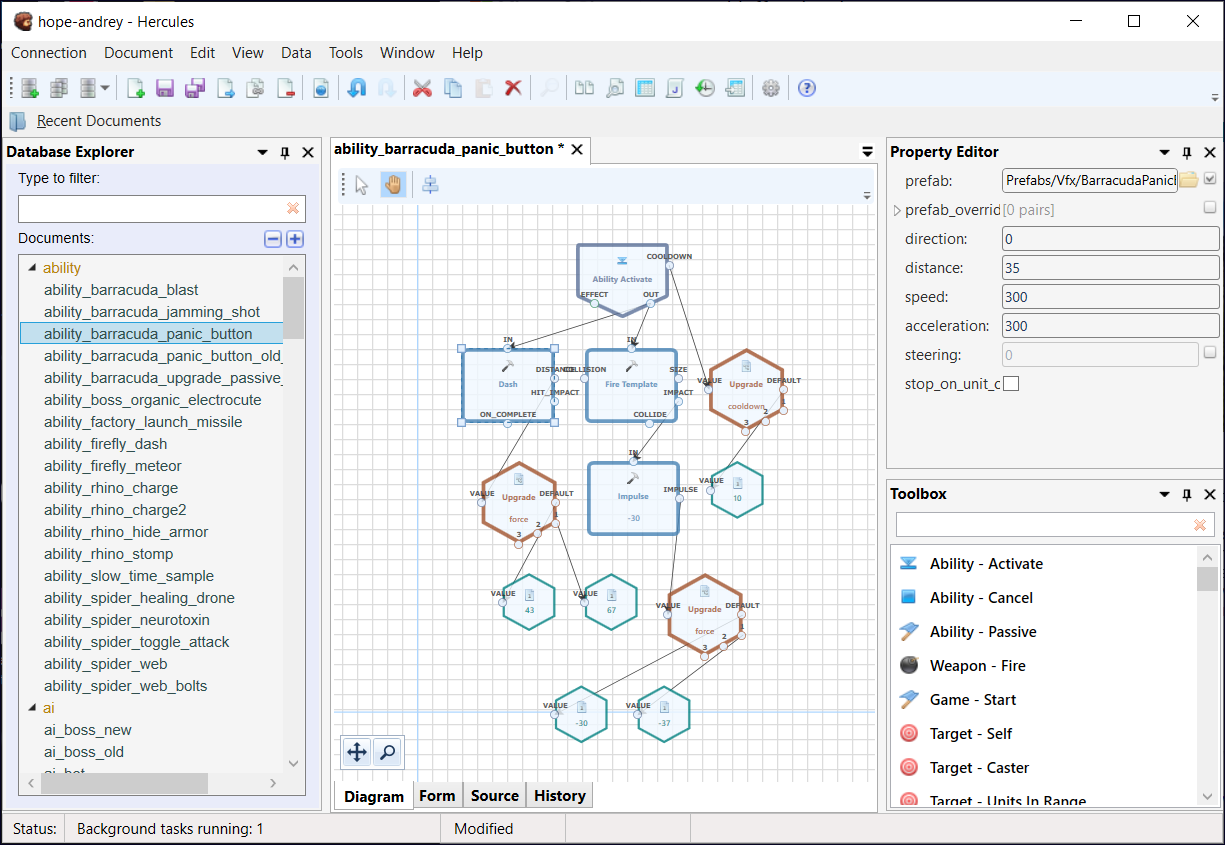Open Recent Documents
The image size is (1225, 845).
99,121
